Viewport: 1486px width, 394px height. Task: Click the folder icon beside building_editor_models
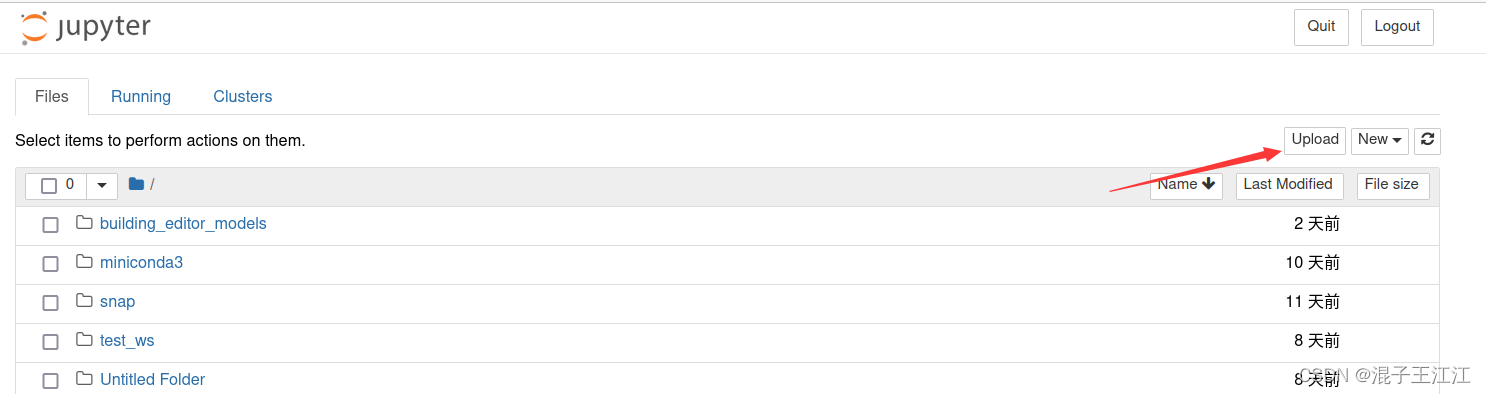coord(84,223)
